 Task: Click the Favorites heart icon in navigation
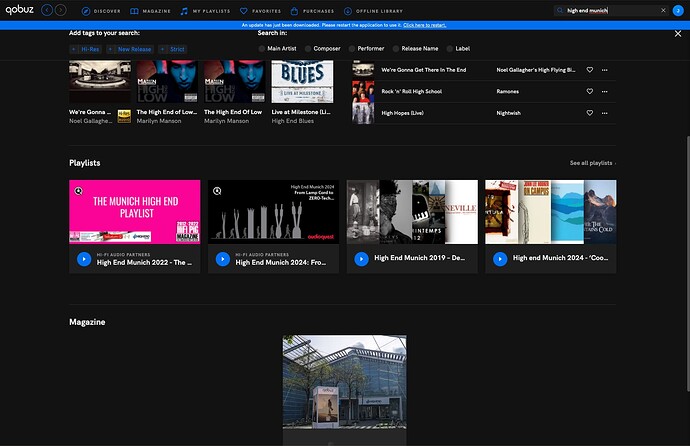[x=244, y=11]
